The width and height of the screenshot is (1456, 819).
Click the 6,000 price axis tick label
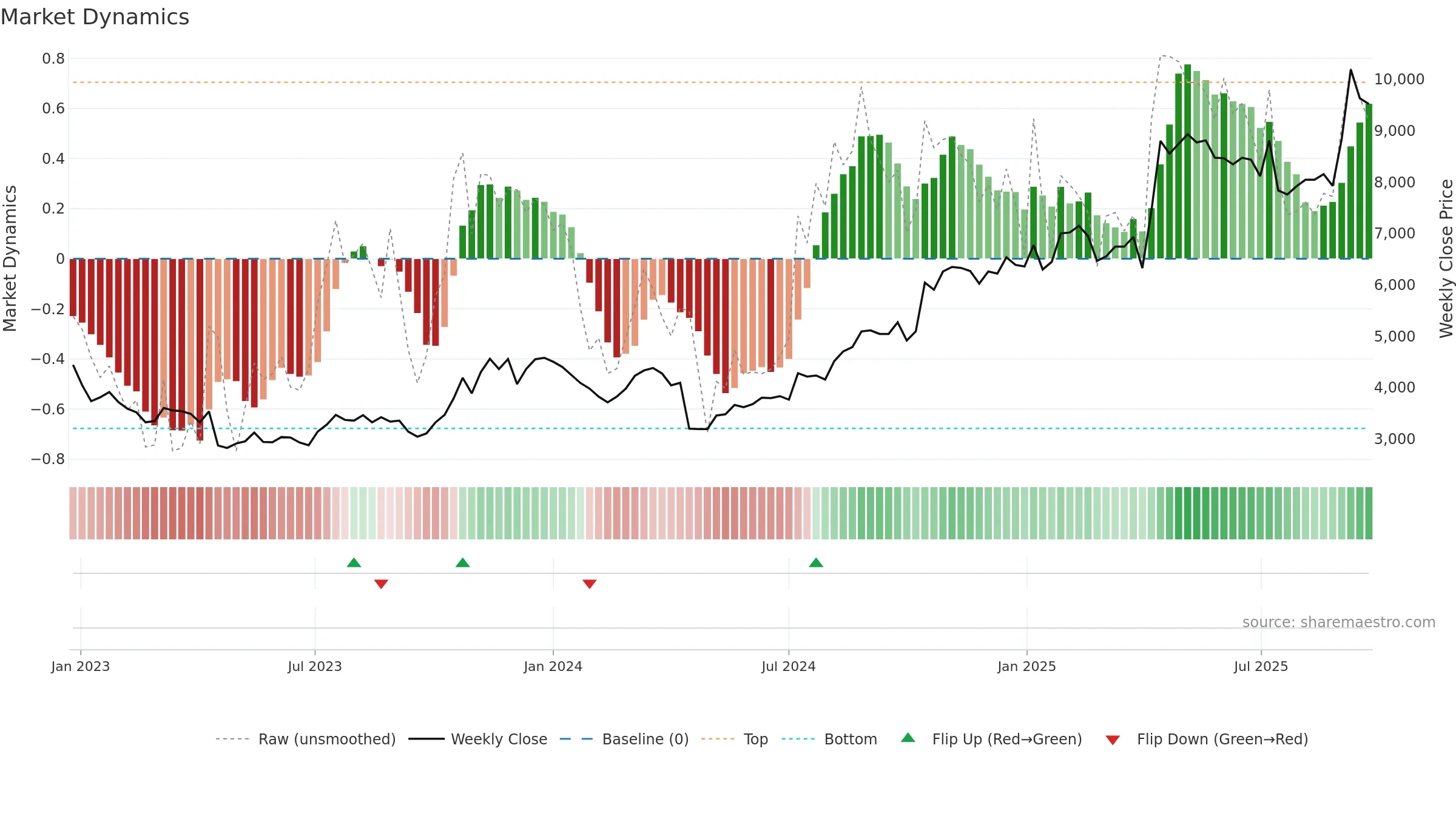pyautogui.click(x=1395, y=285)
